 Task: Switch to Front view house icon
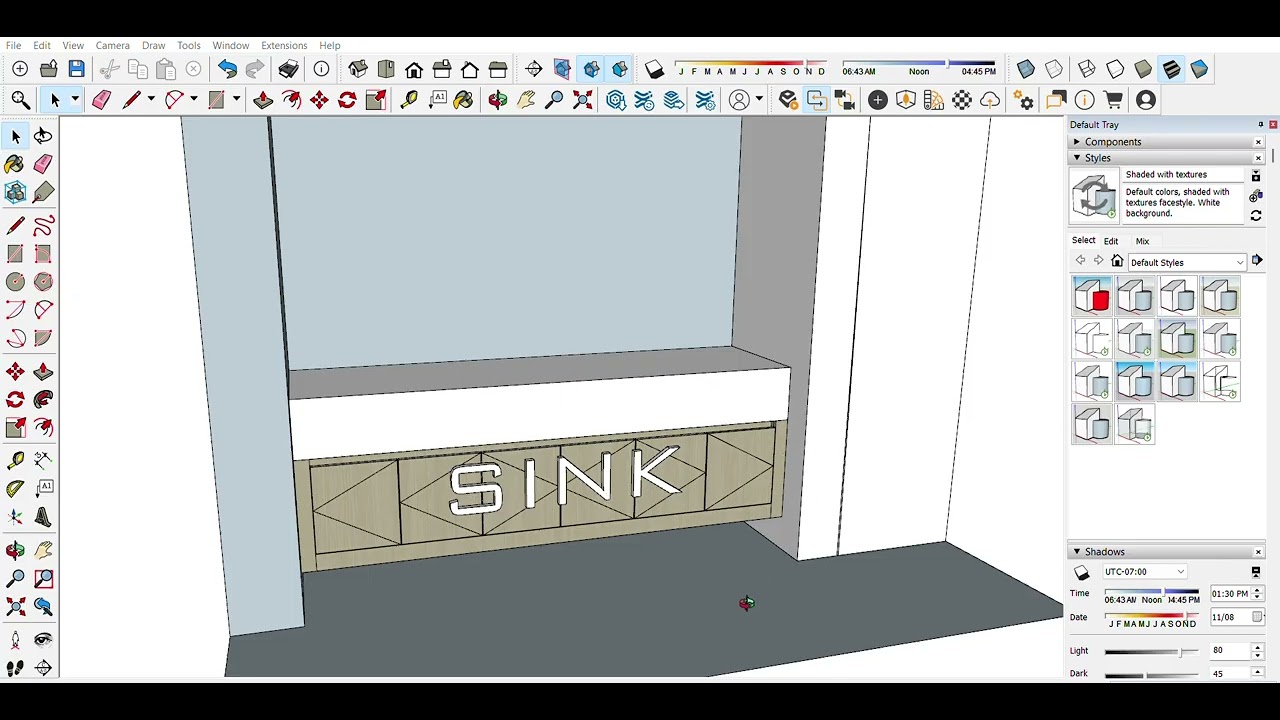(414, 69)
